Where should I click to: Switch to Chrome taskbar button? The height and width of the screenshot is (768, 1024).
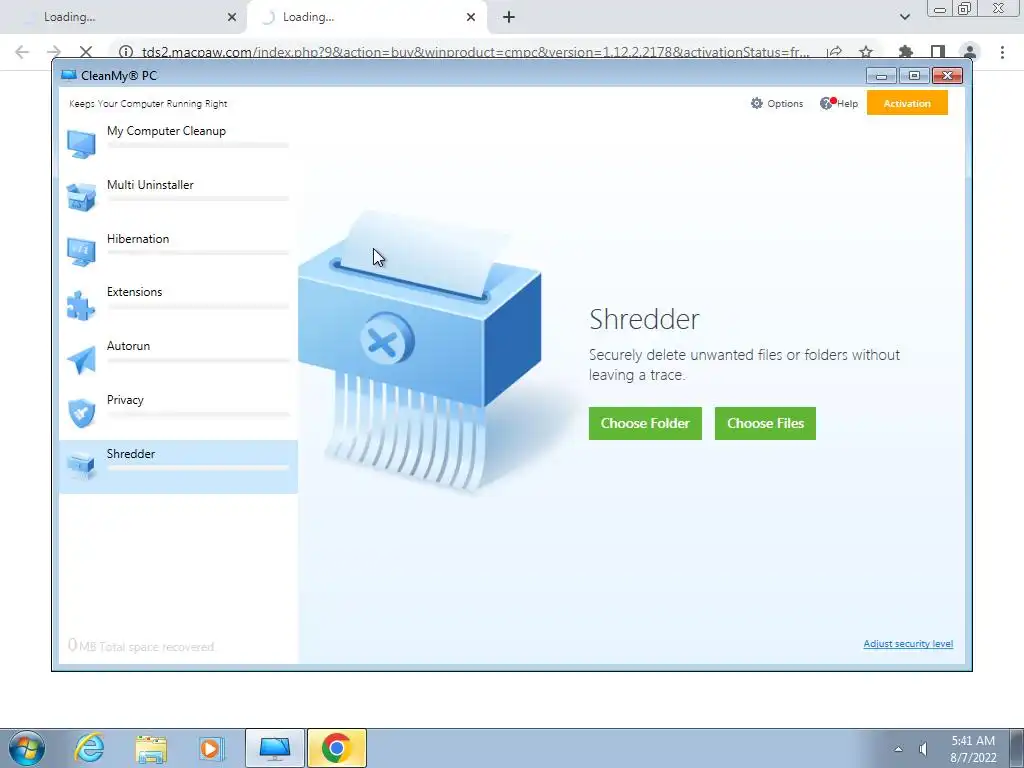336,748
